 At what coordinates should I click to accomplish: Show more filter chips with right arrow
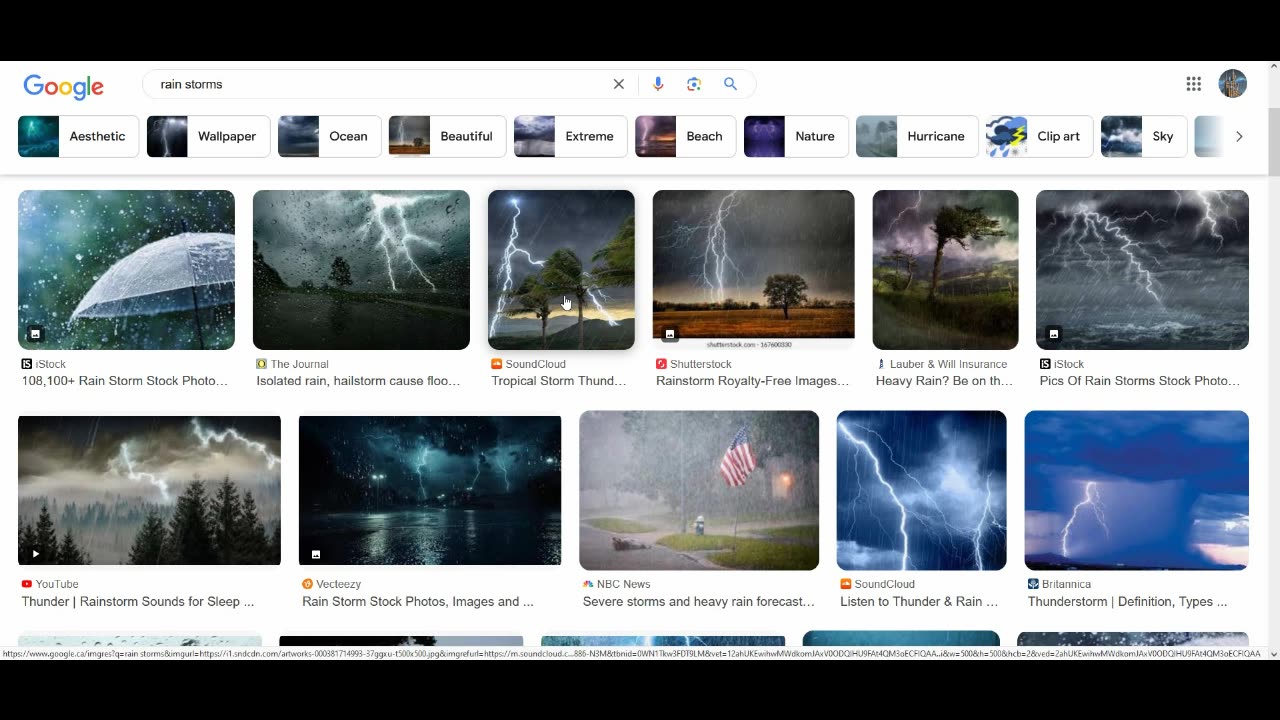pos(1239,136)
